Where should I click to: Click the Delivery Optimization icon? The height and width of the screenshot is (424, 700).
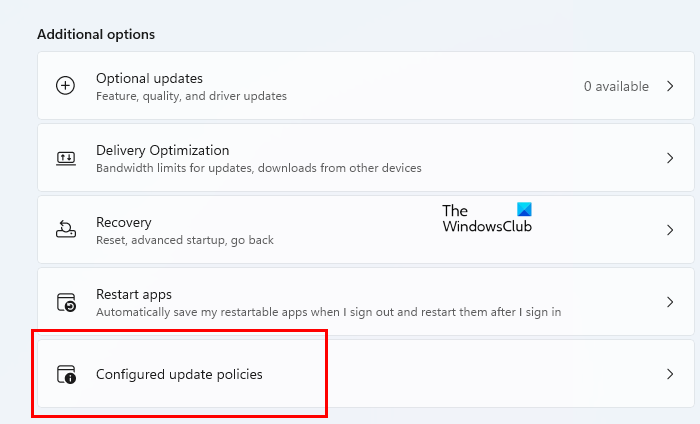(x=65, y=158)
